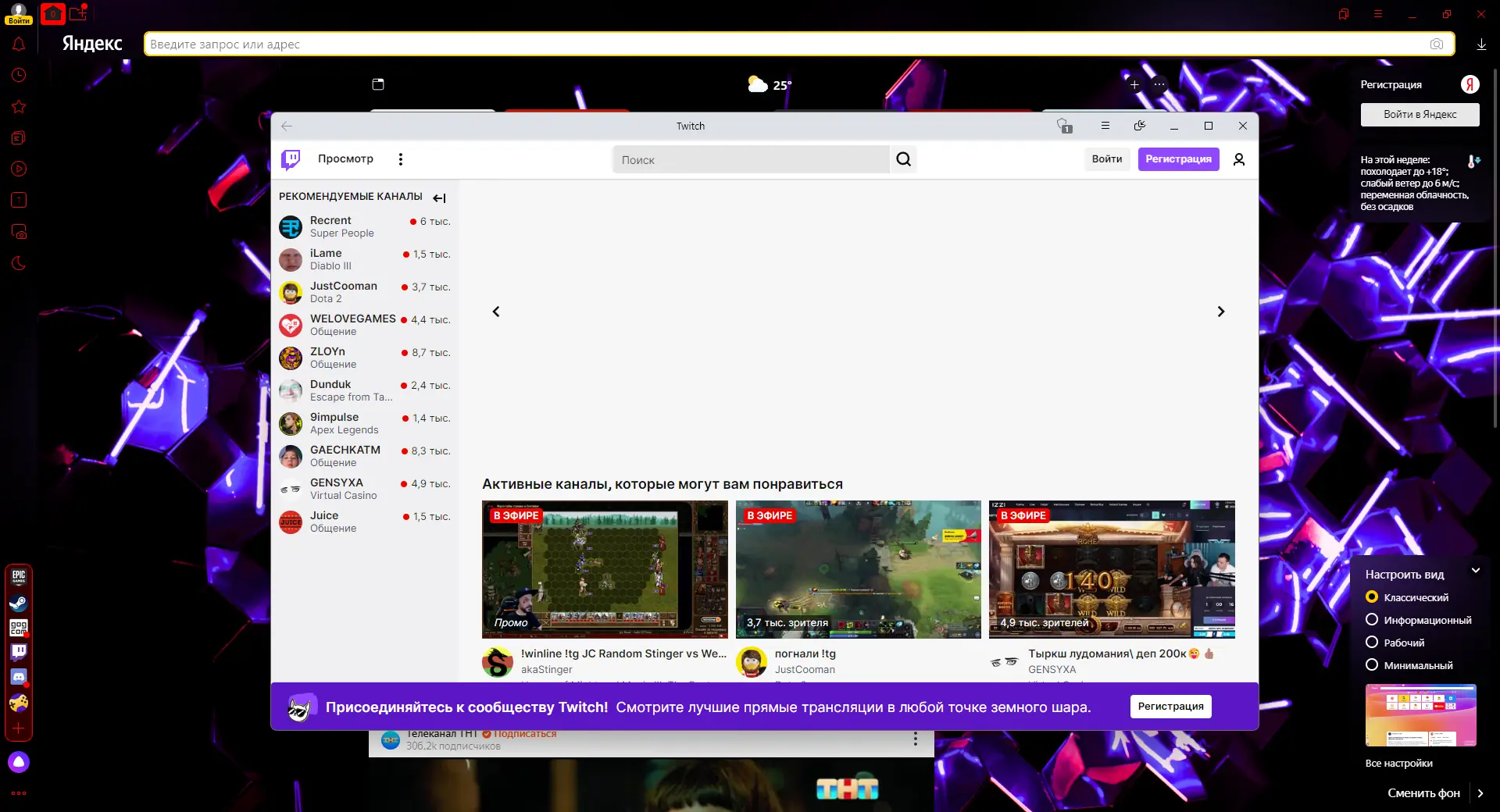1500x812 pixels.
Task: Launch Epic Games from the sidebar dock
Action: pyautogui.click(x=19, y=577)
